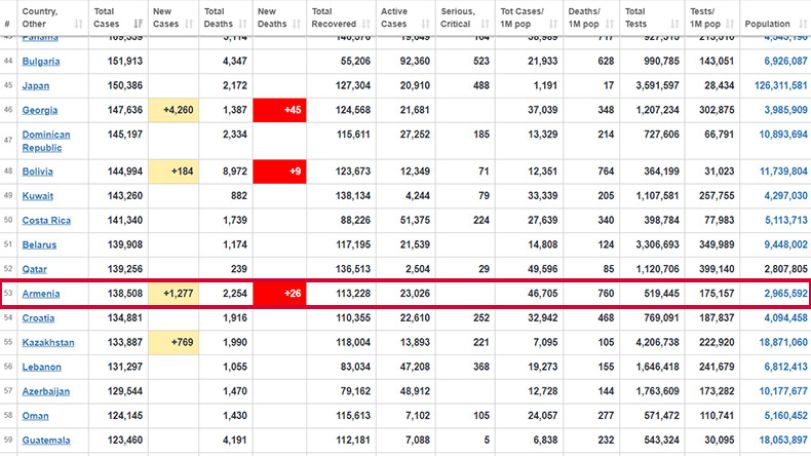Click Deaths/1M pop sort arrows
Viewport: 811px width, 456px height.
pos(610,24)
